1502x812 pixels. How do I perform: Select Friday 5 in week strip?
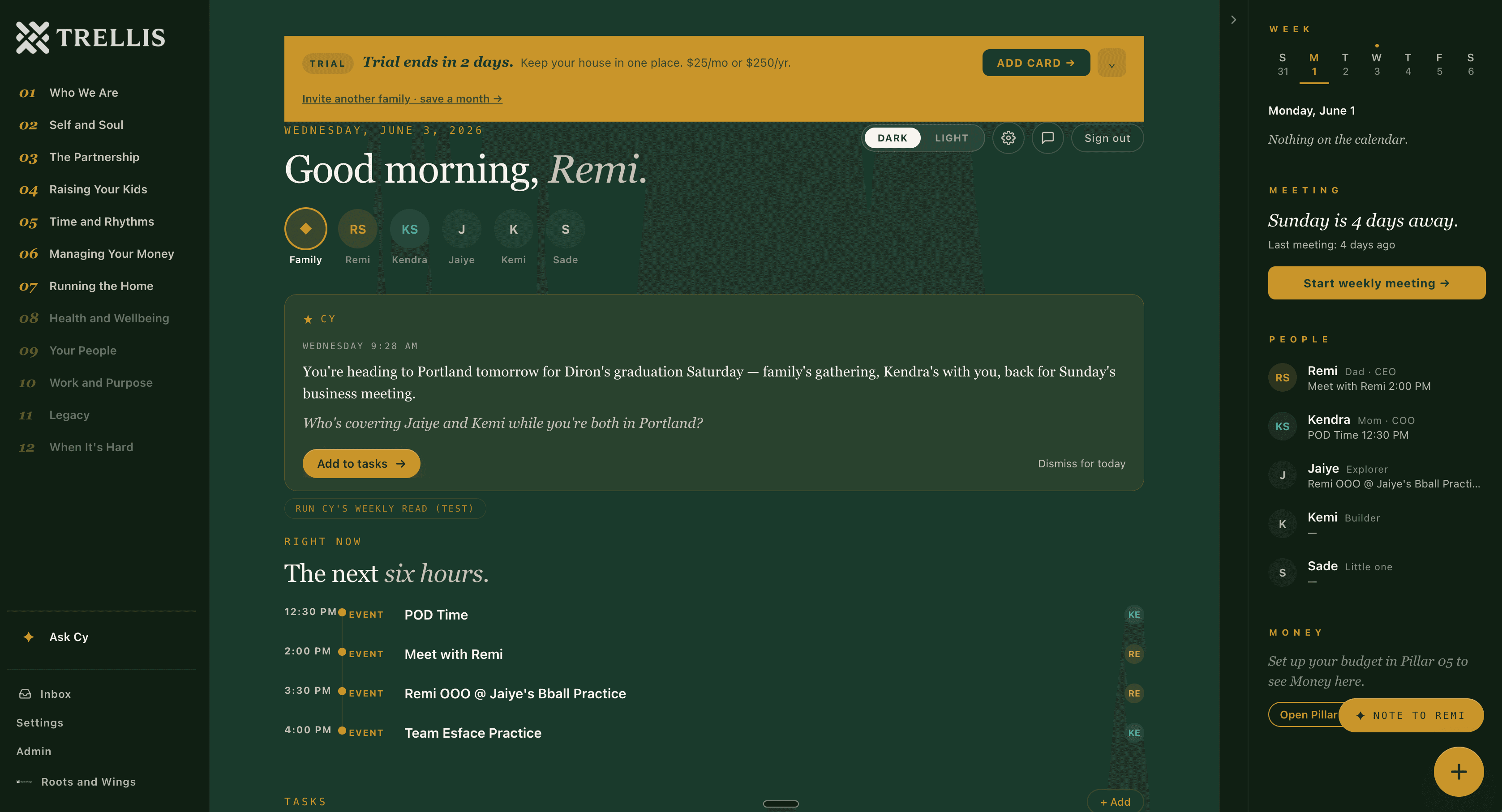click(1439, 64)
